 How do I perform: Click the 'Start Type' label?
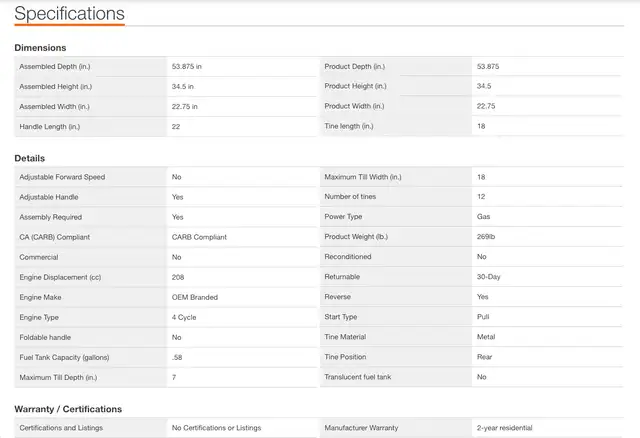pos(341,316)
